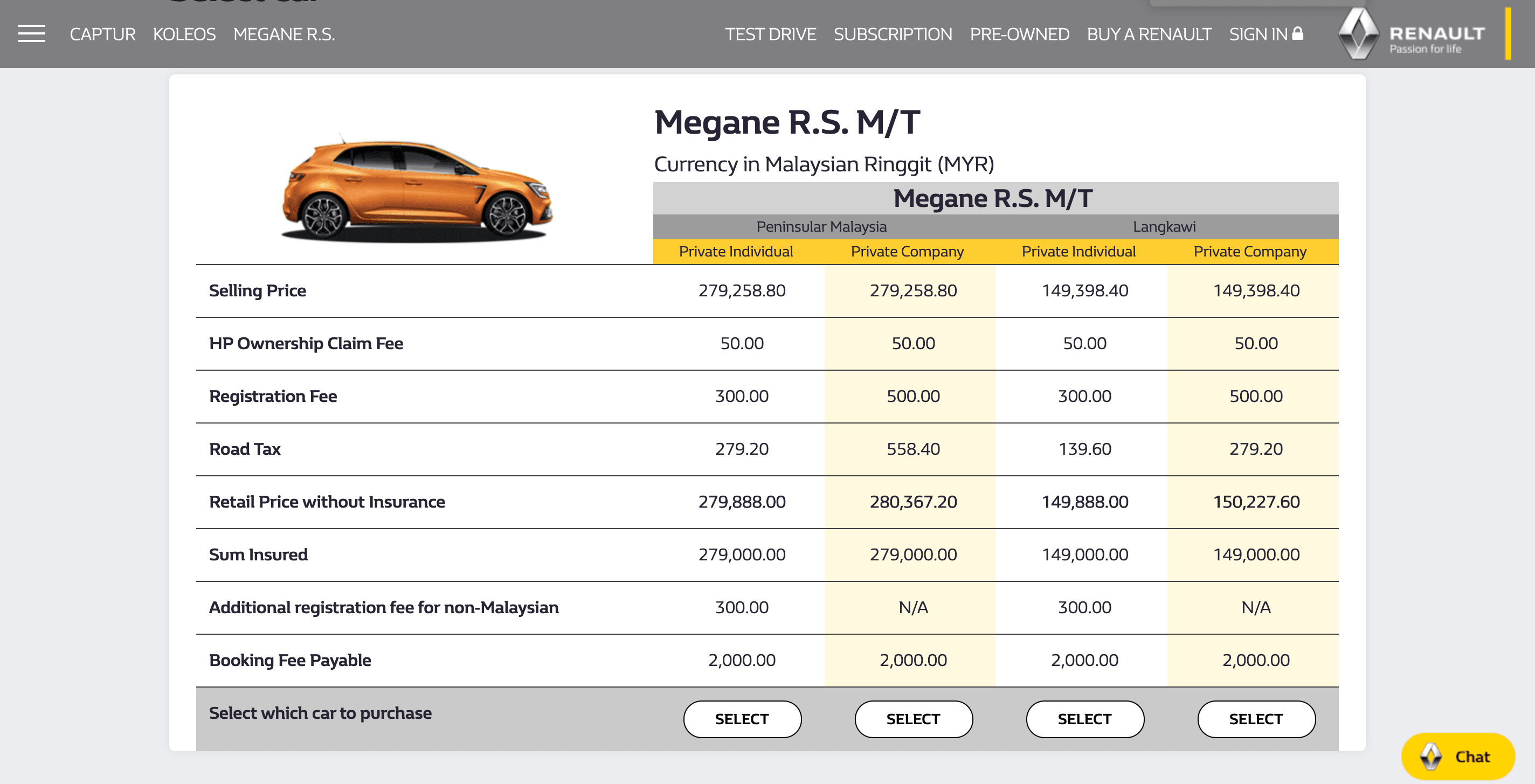Click the Renault Passion for life text
The height and width of the screenshot is (784, 1535).
coord(1425,50)
